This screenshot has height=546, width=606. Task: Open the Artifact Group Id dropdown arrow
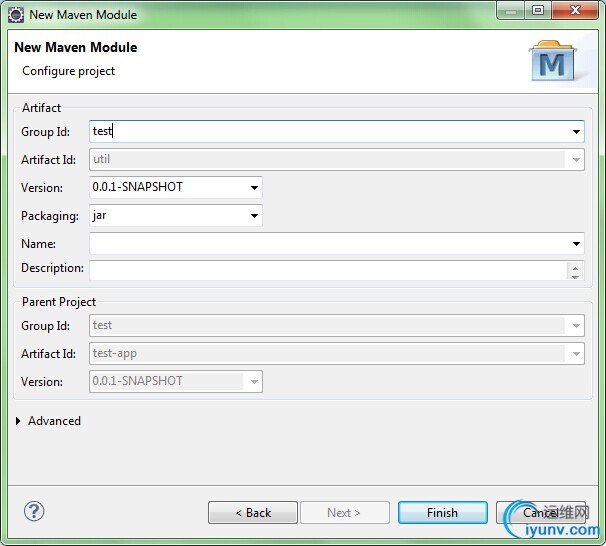[x=576, y=132]
